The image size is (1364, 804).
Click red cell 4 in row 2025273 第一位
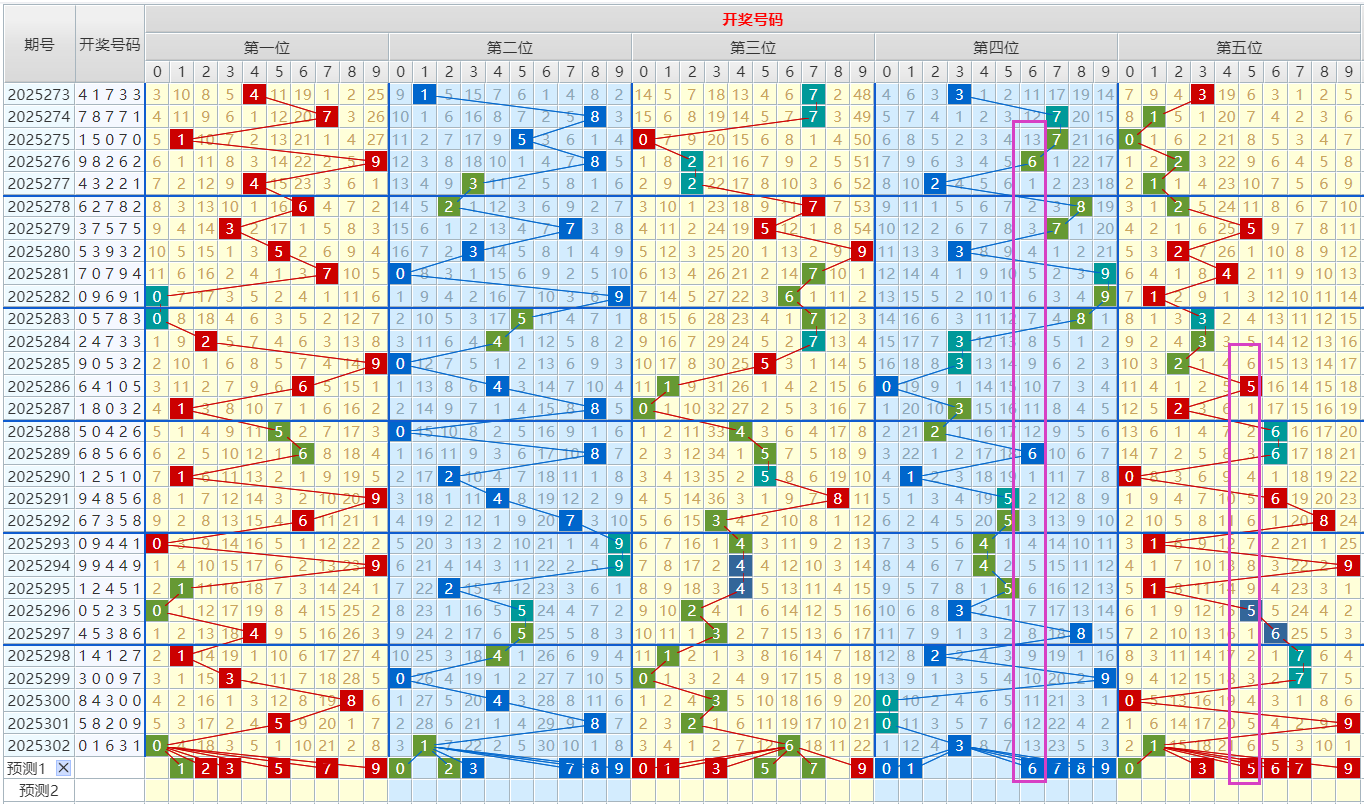(x=254, y=94)
